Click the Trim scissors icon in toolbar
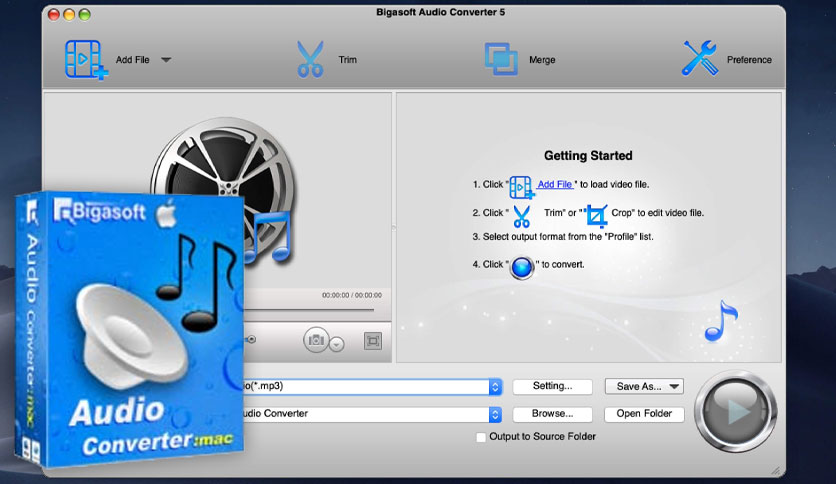This screenshot has height=484, width=836. pos(310,59)
